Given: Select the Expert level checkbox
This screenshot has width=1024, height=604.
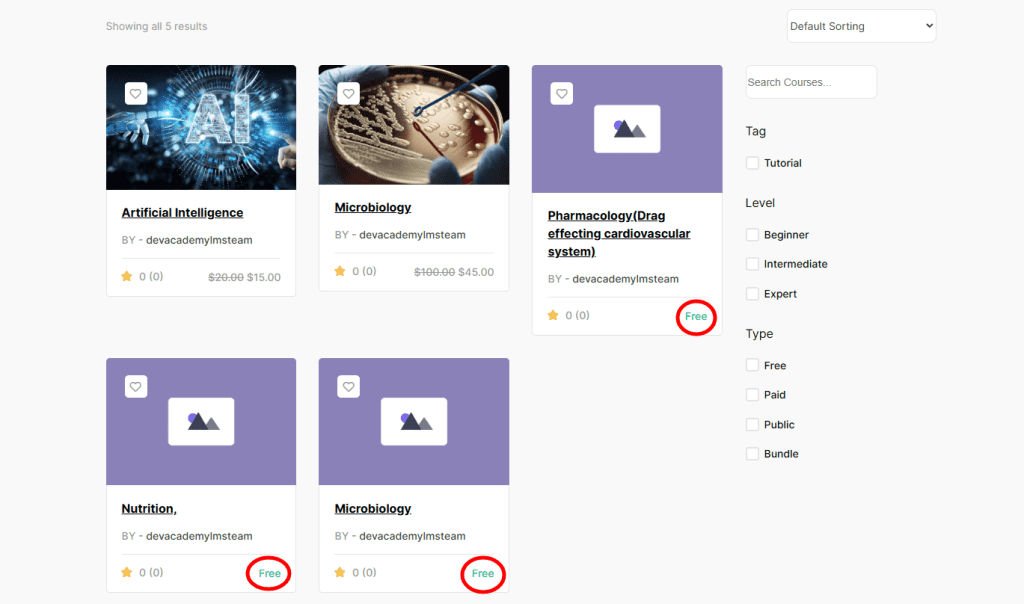Looking at the screenshot, I should click(x=752, y=294).
